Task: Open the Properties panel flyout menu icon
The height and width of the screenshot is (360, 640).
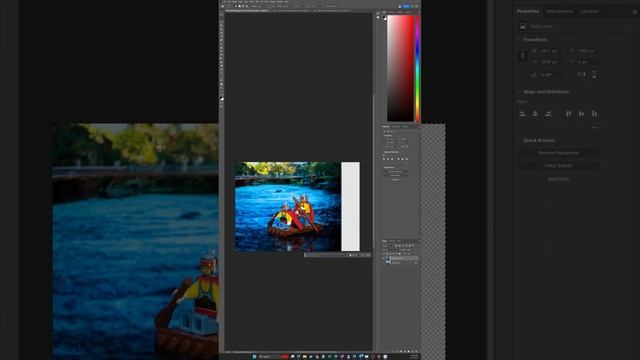Action: [x=635, y=12]
